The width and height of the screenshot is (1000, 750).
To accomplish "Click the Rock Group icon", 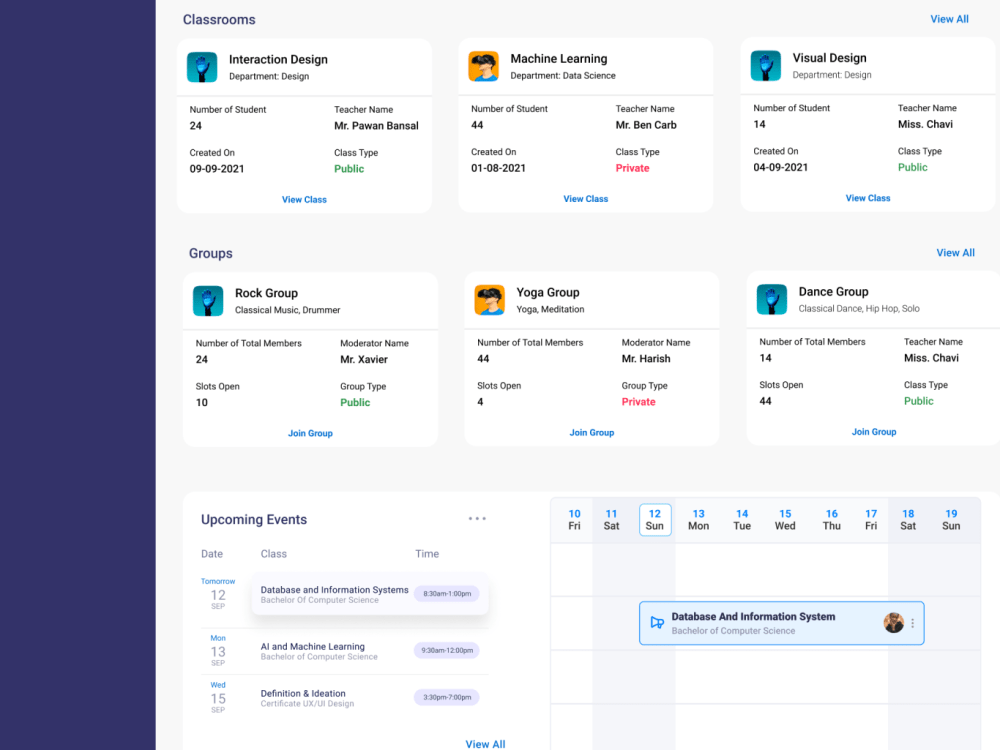I will click(208, 301).
